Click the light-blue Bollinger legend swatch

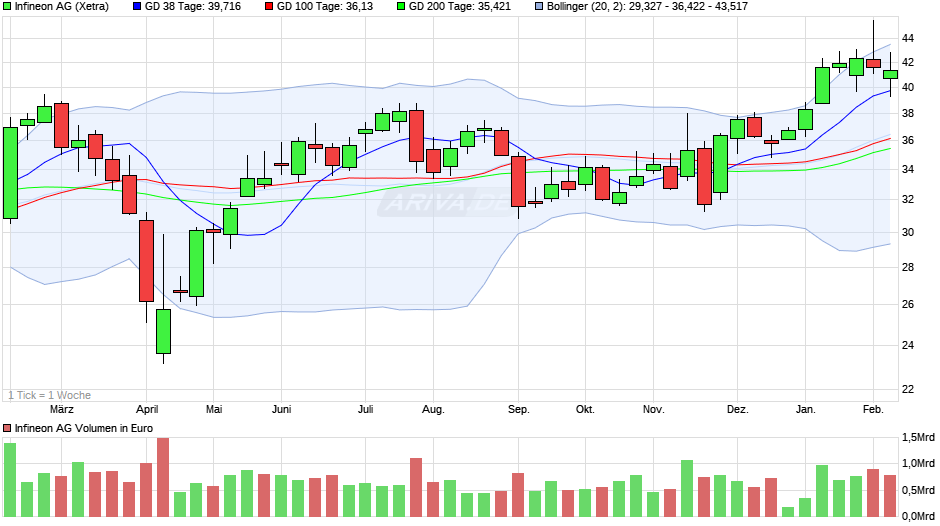[539, 7]
